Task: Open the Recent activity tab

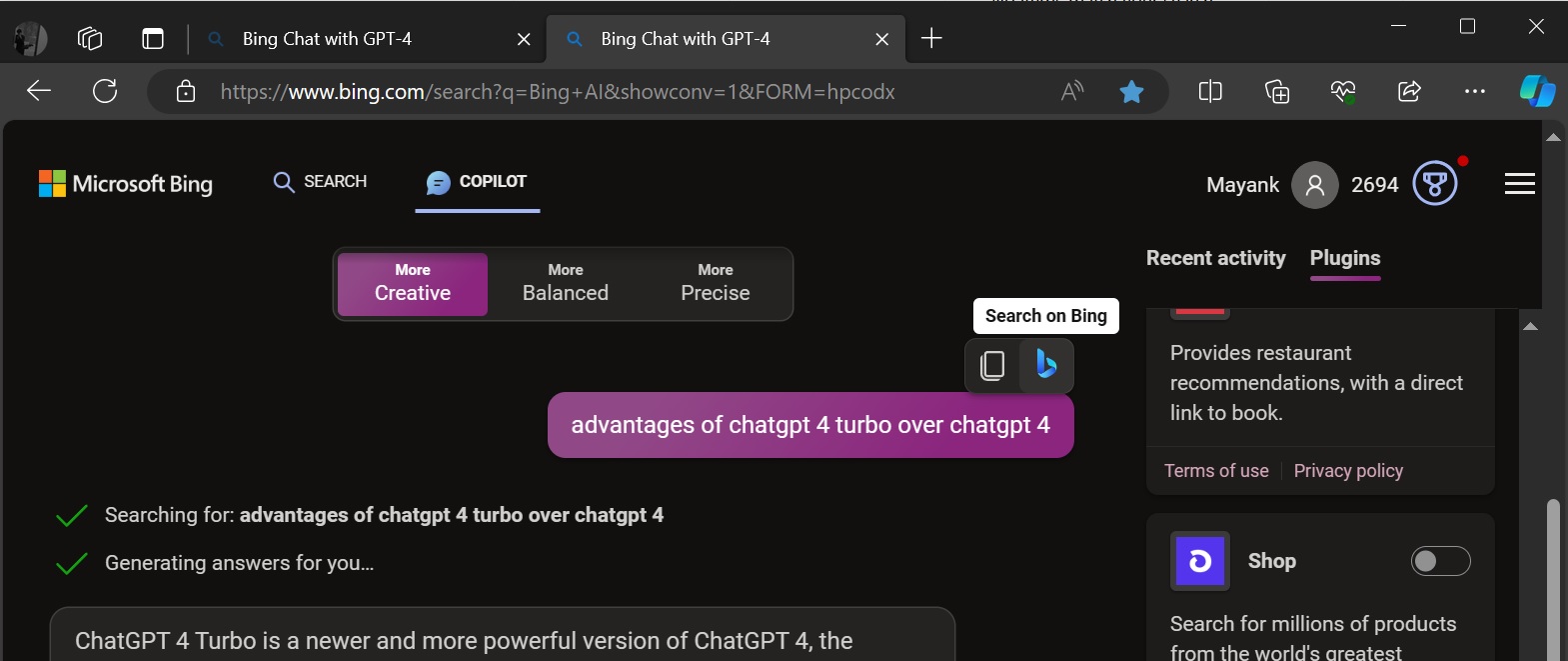Action: tap(1216, 258)
